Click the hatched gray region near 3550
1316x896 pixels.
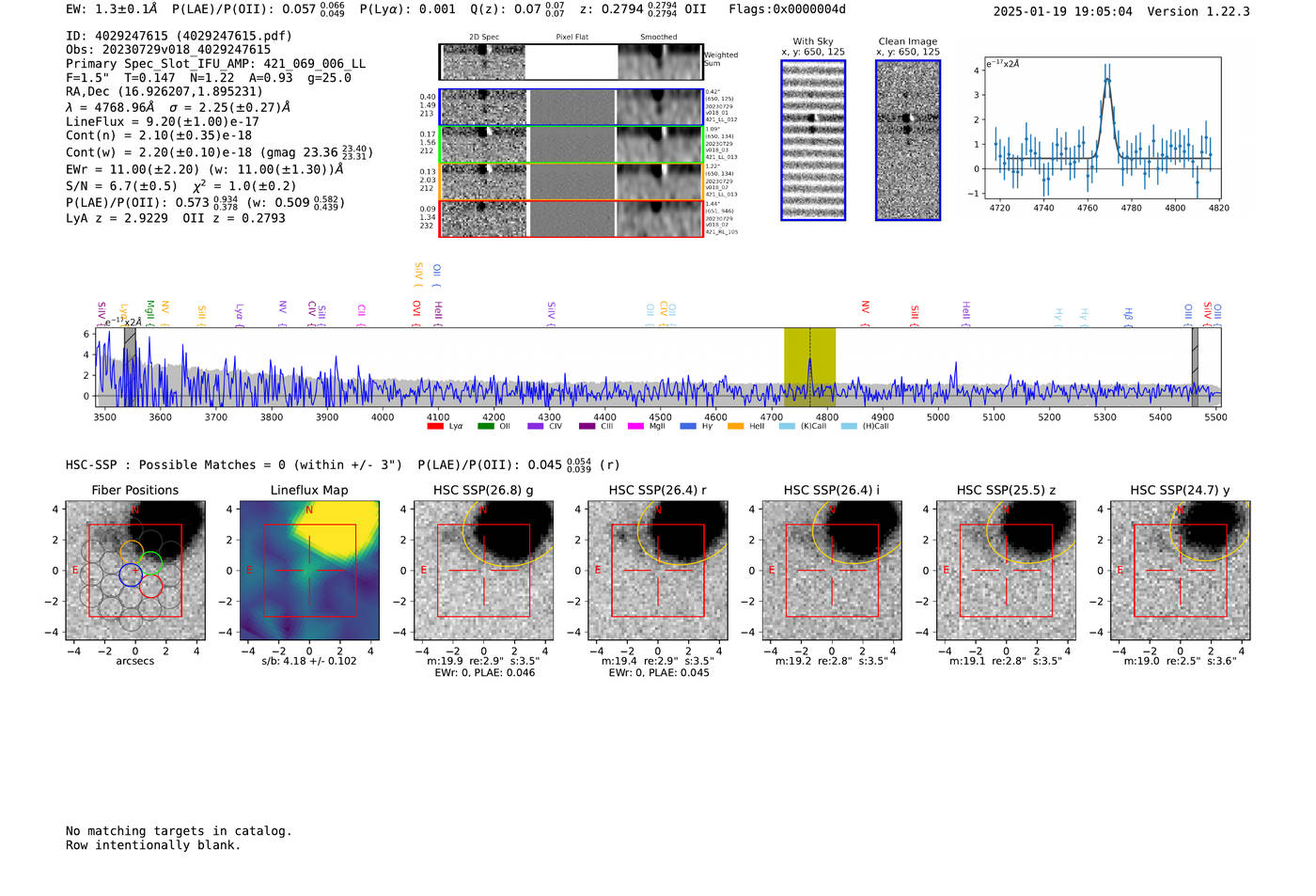click(x=130, y=367)
